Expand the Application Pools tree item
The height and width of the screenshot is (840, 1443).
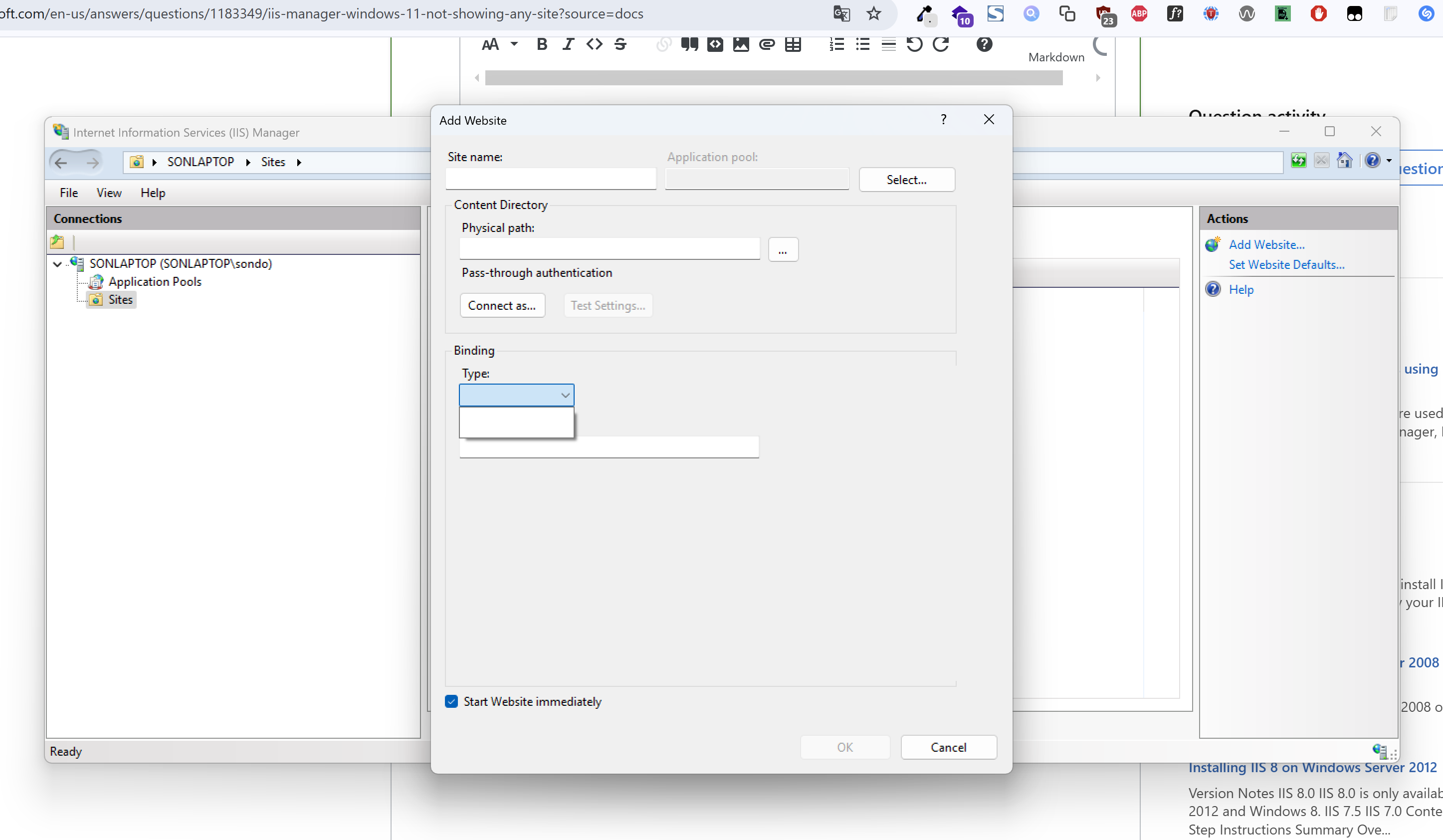point(154,281)
